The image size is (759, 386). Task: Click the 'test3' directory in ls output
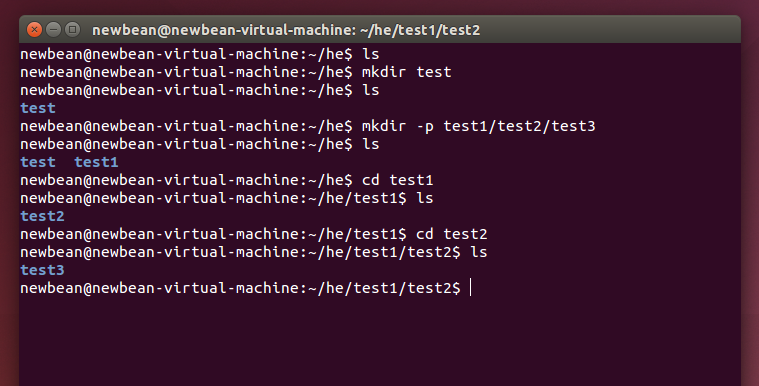[42, 270]
